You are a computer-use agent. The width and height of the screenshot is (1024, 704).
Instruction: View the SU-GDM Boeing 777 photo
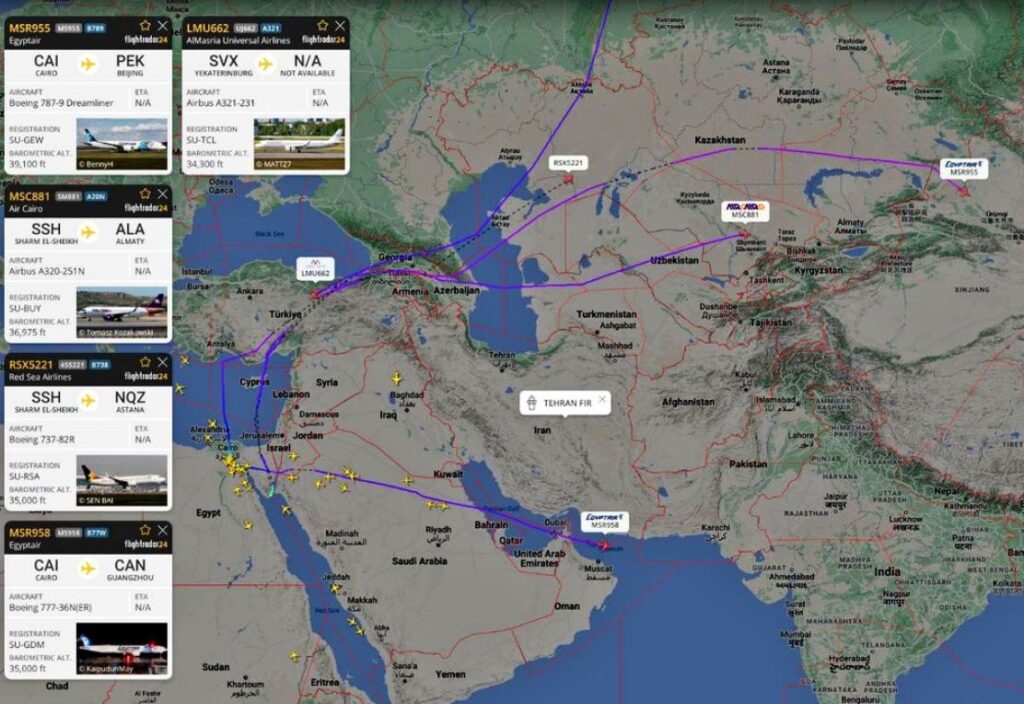tap(121, 648)
